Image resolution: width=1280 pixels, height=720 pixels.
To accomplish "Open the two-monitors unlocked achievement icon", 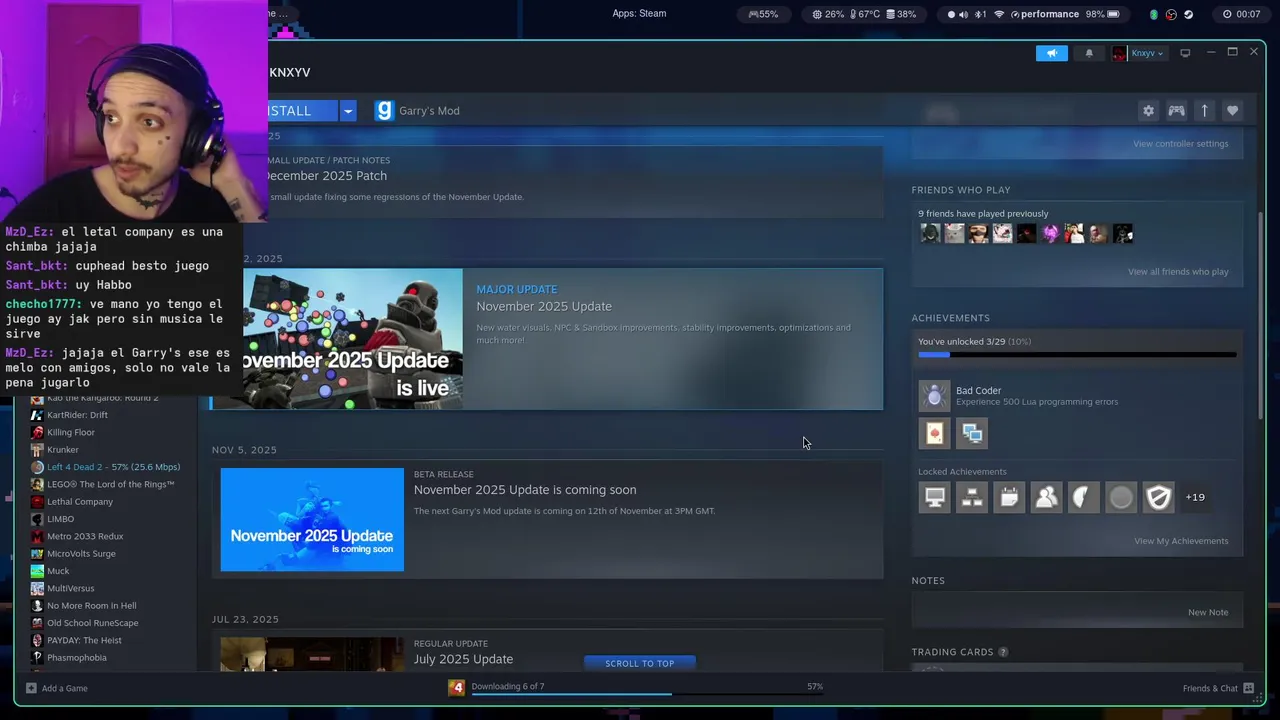I will pos(972,433).
